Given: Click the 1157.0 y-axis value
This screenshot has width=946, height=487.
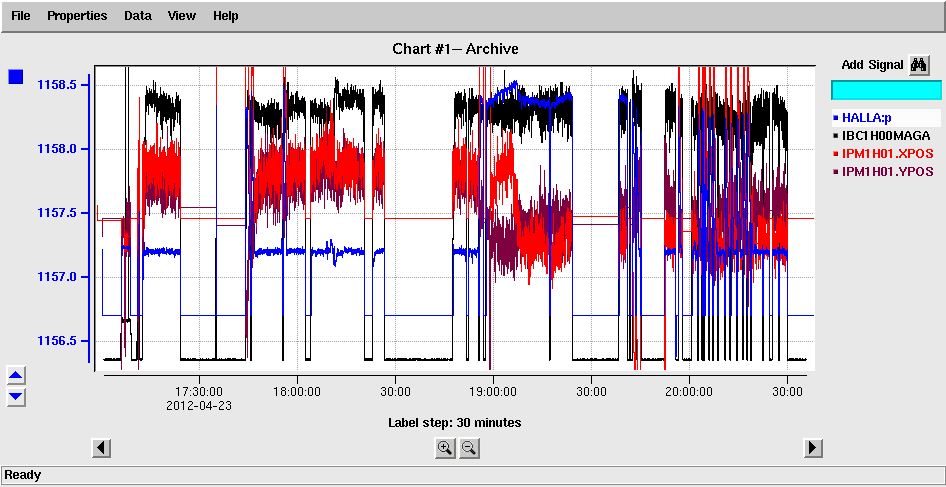Looking at the screenshot, I should pos(57,277).
